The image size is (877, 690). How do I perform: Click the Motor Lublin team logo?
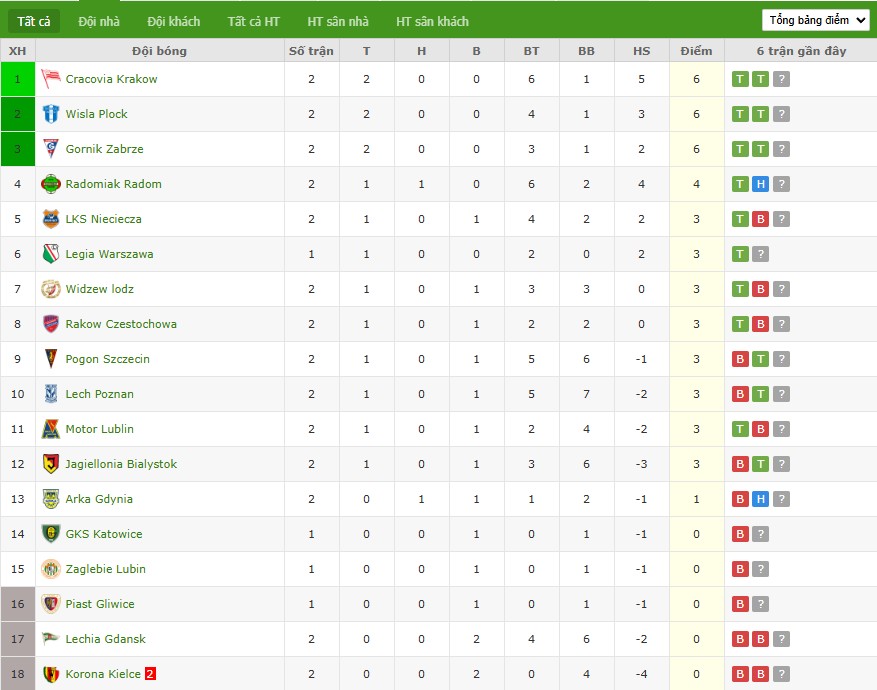click(51, 429)
